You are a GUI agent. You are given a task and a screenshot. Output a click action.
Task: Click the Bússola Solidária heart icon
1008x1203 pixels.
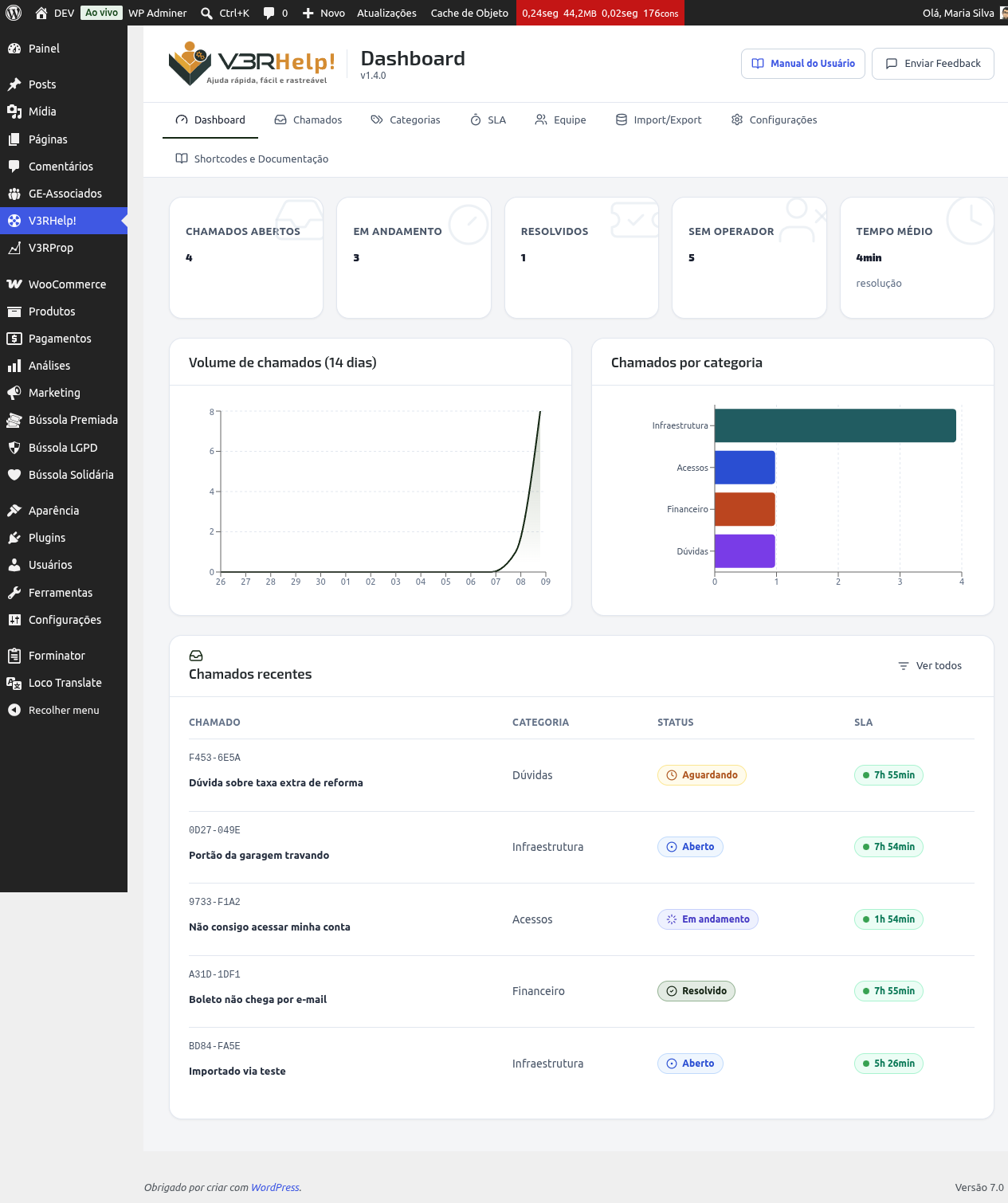[x=14, y=475]
